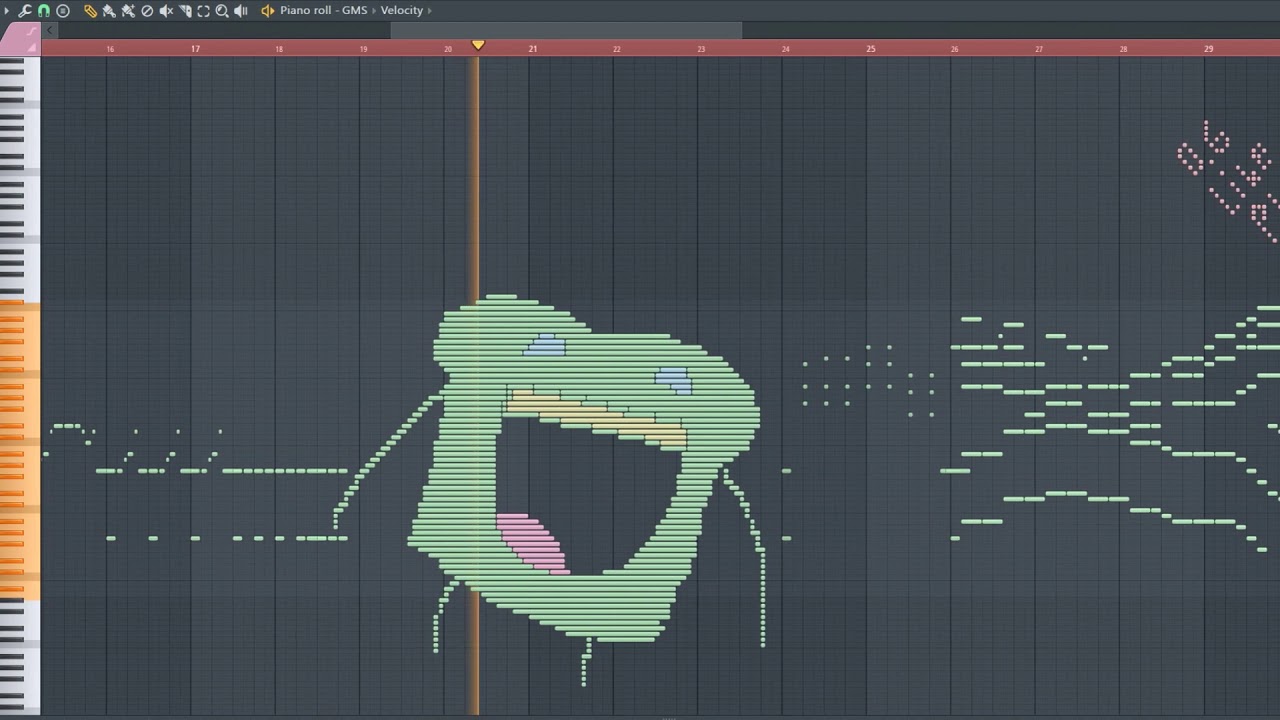Open the piano roll options menu arrow

pyautogui.click(x=7, y=11)
